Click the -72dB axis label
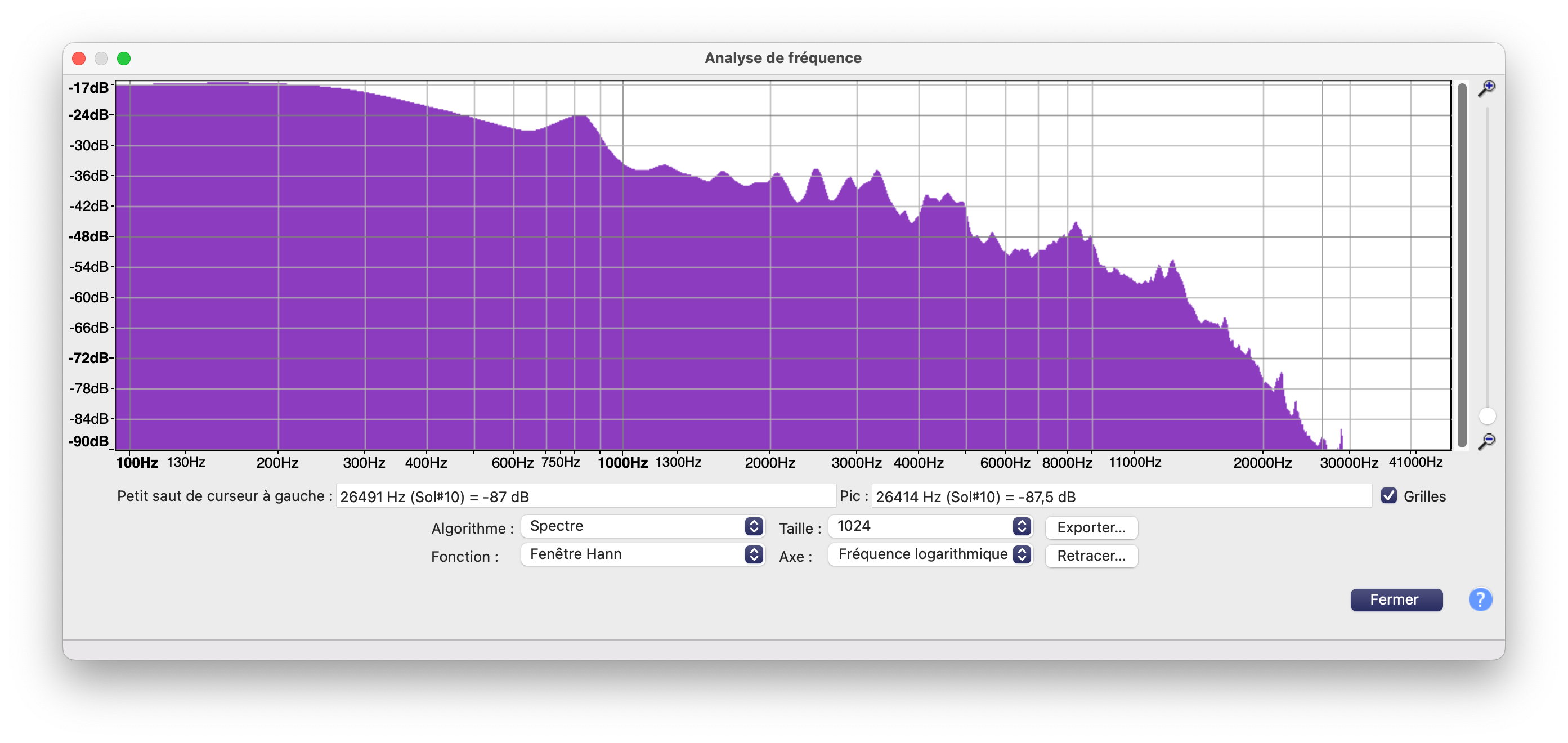The image size is (1568, 743). (x=88, y=358)
